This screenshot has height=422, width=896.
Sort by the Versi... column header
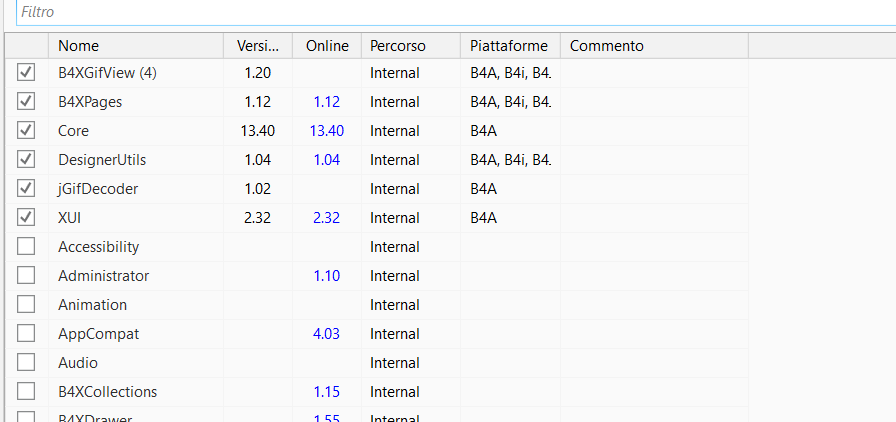258,46
